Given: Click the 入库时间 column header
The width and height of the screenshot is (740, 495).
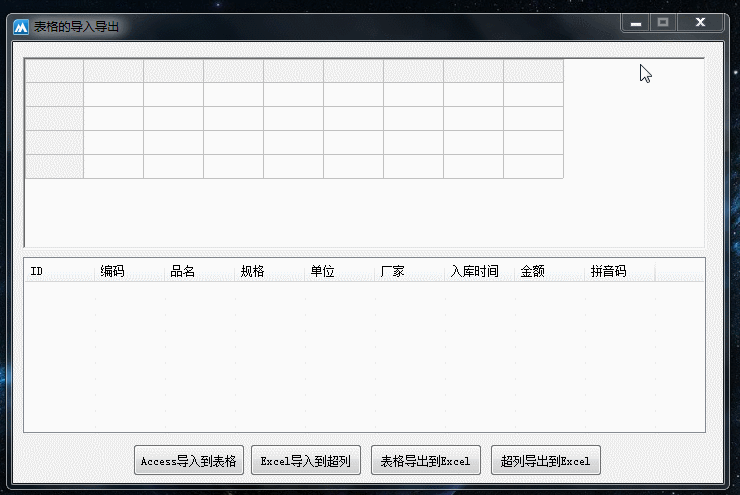Looking at the screenshot, I should (x=479, y=271).
